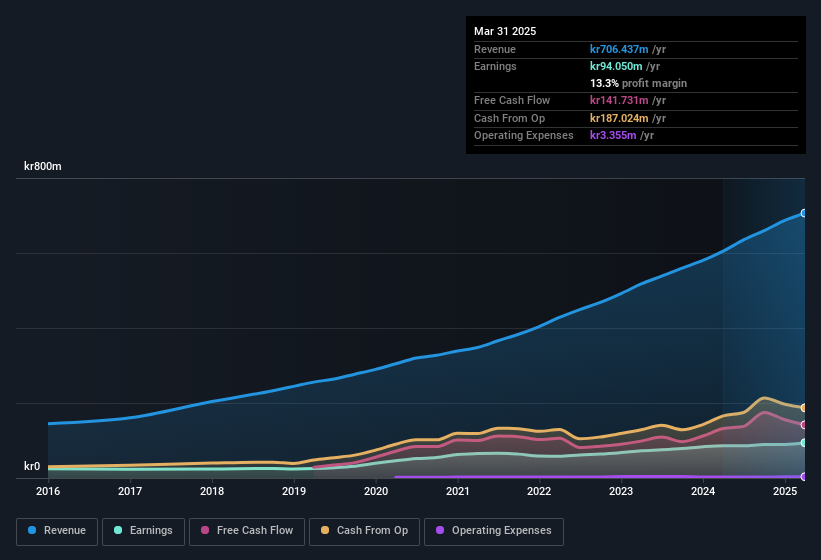
Task: Click the 2016 x-axis label
Action: [x=48, y=491]
